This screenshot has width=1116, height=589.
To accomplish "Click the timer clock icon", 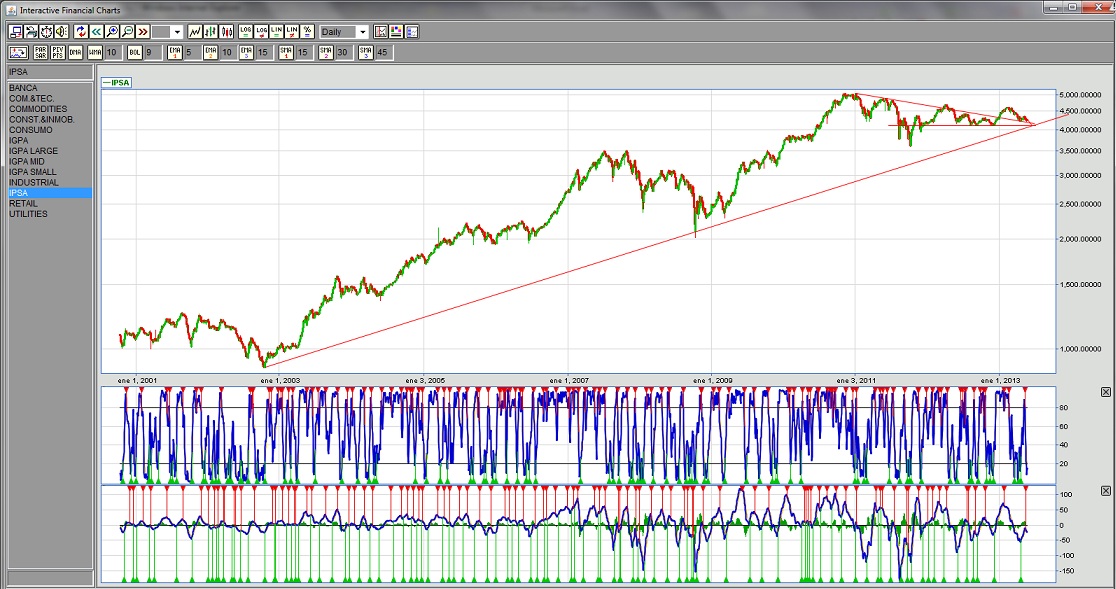I will tap(46, 32).
